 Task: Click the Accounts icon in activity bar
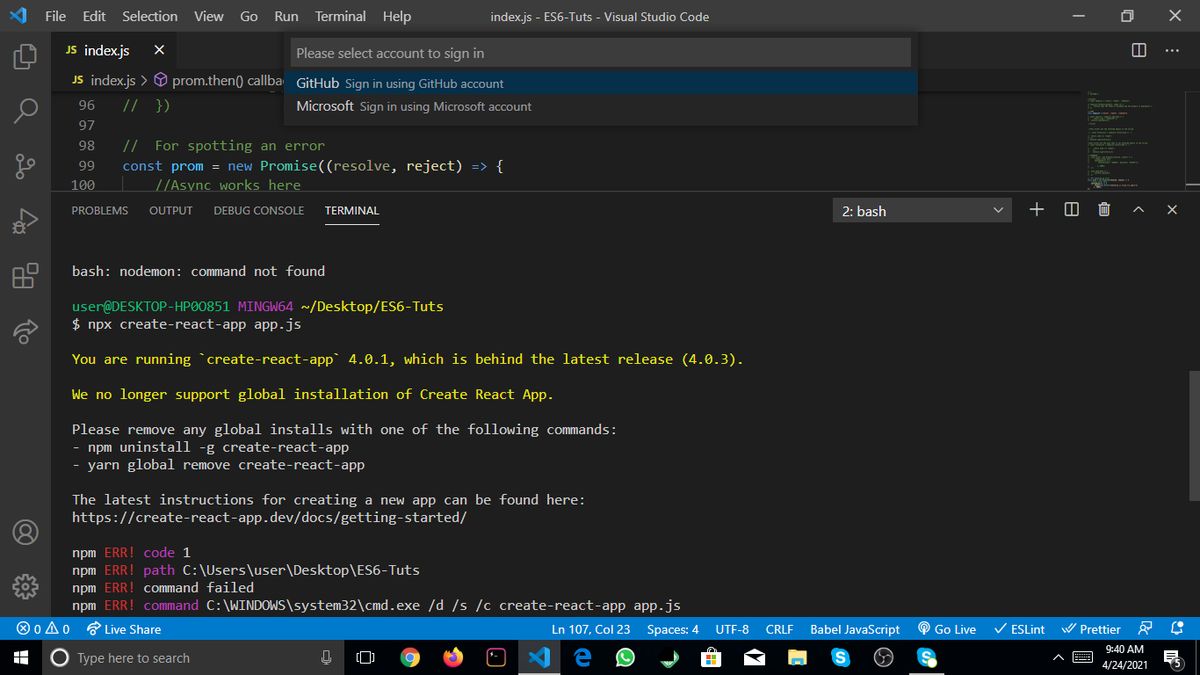(26, 531)
